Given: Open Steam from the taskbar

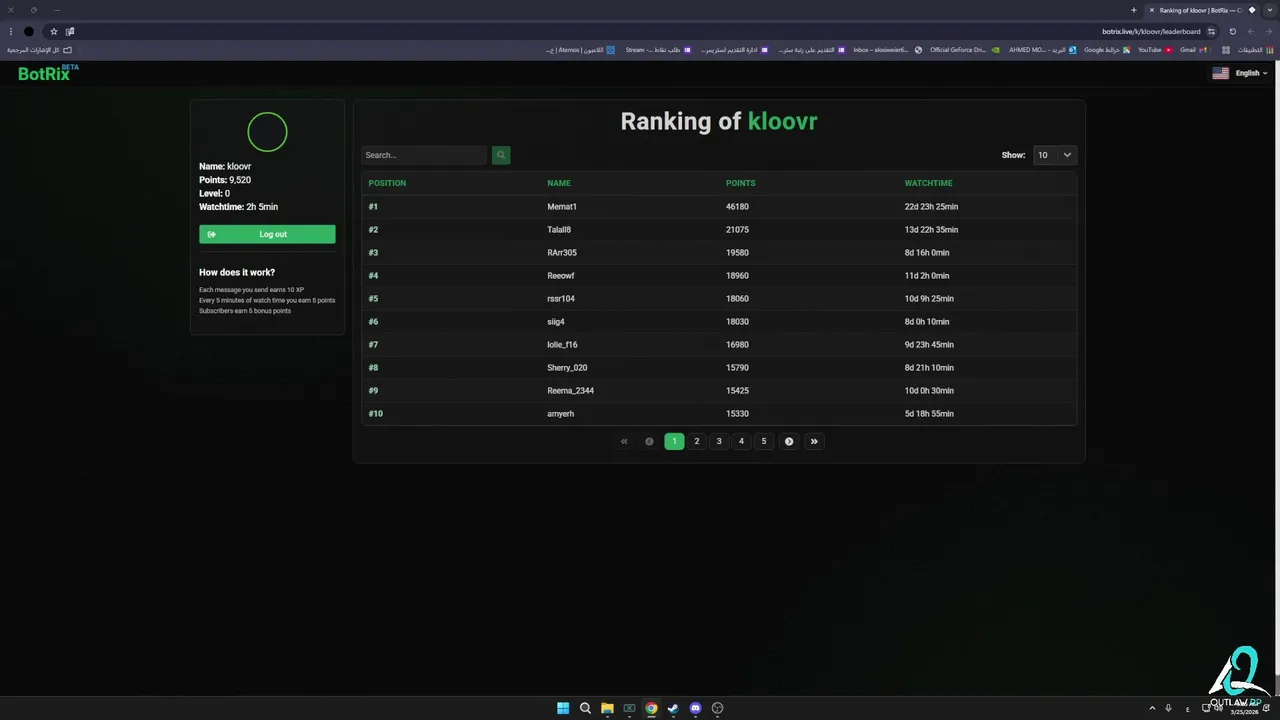Looking at the screenshot, I should [673, 708].
